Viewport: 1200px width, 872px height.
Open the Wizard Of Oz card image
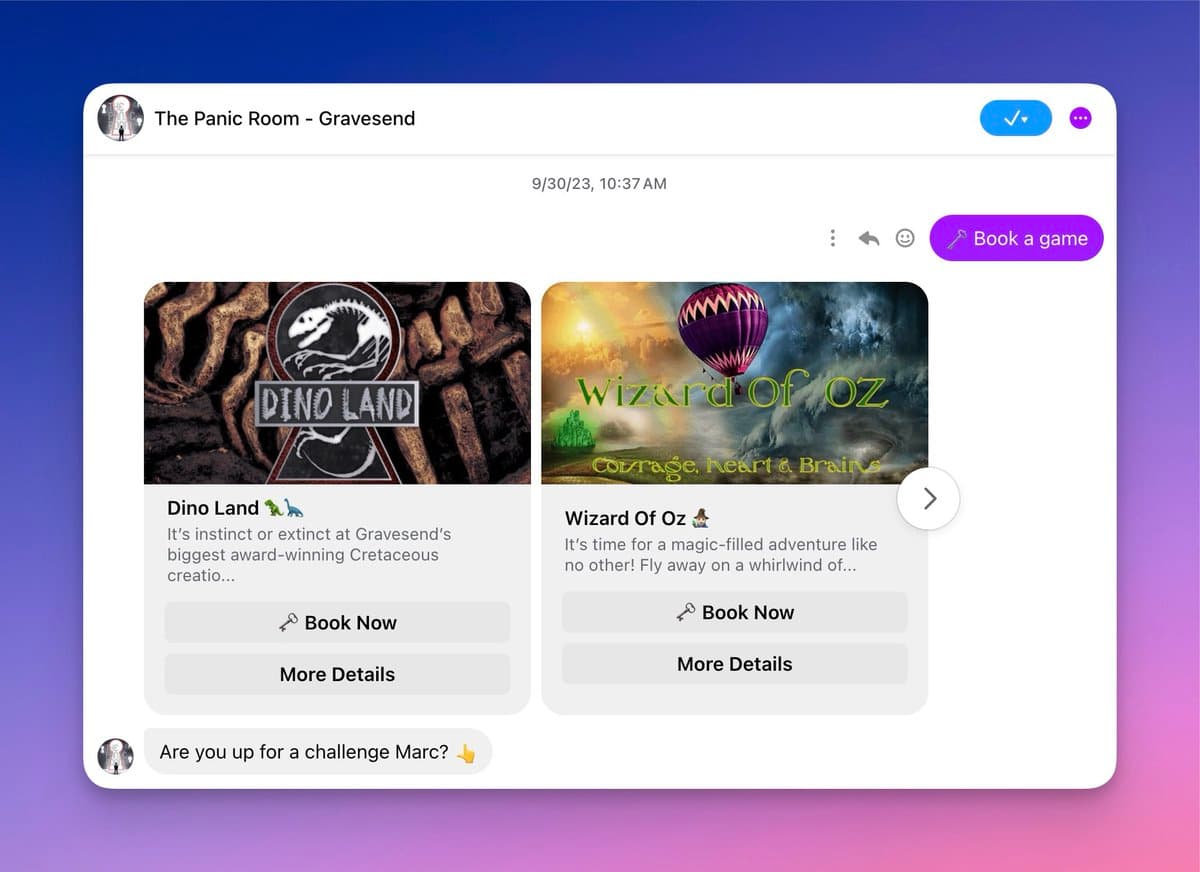pos(734,383)
